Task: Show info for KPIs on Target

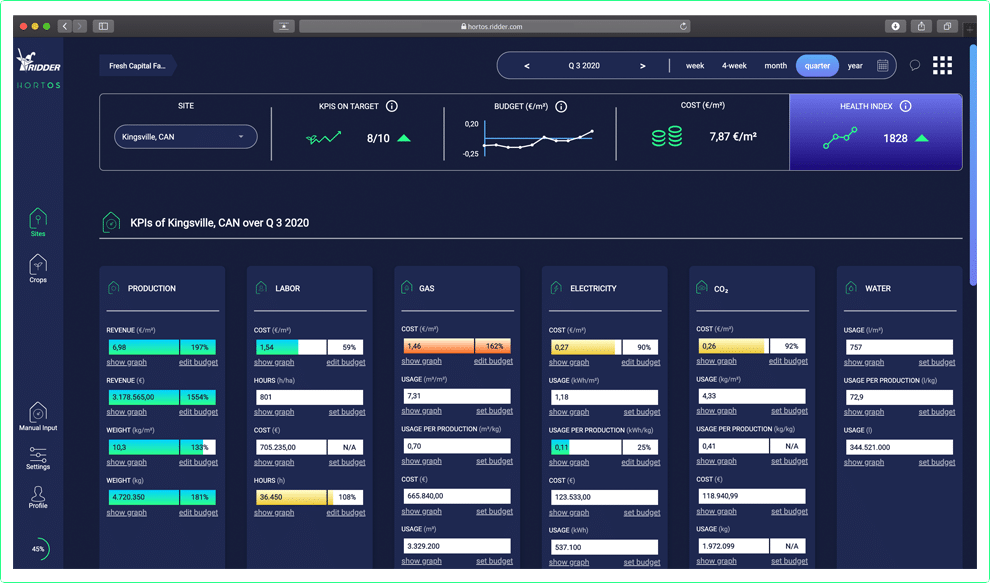Action: pyautogui.click(x=392, y=106)
